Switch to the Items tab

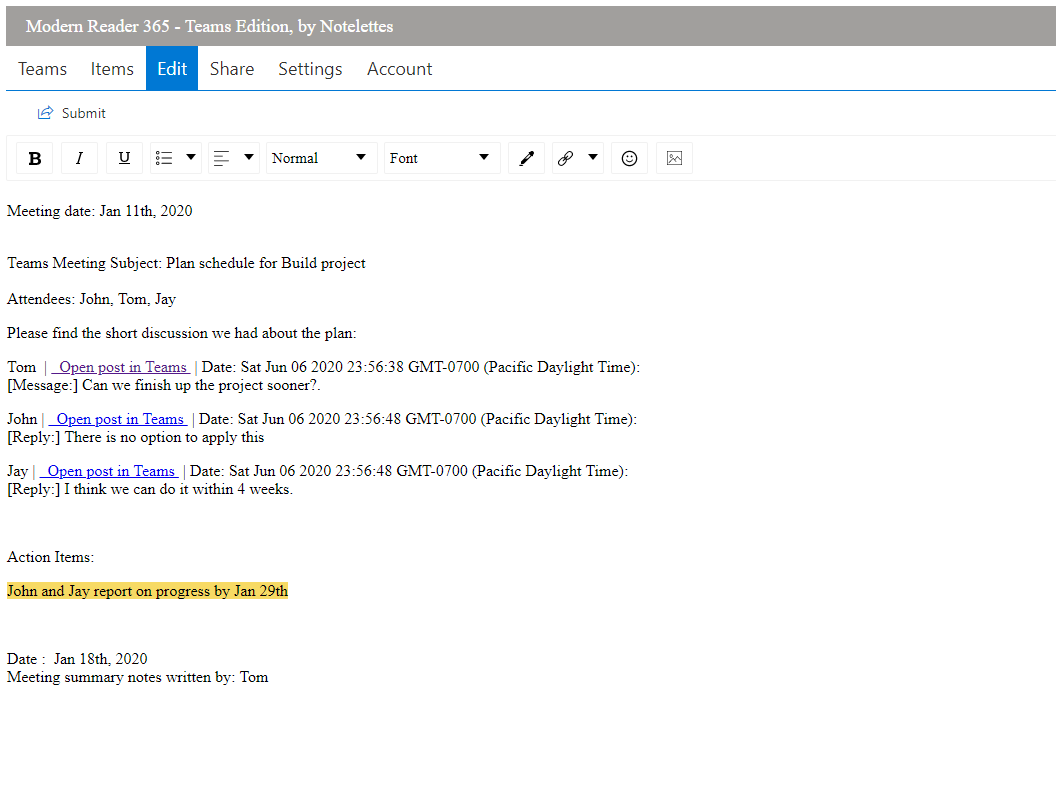click(112, 69)
